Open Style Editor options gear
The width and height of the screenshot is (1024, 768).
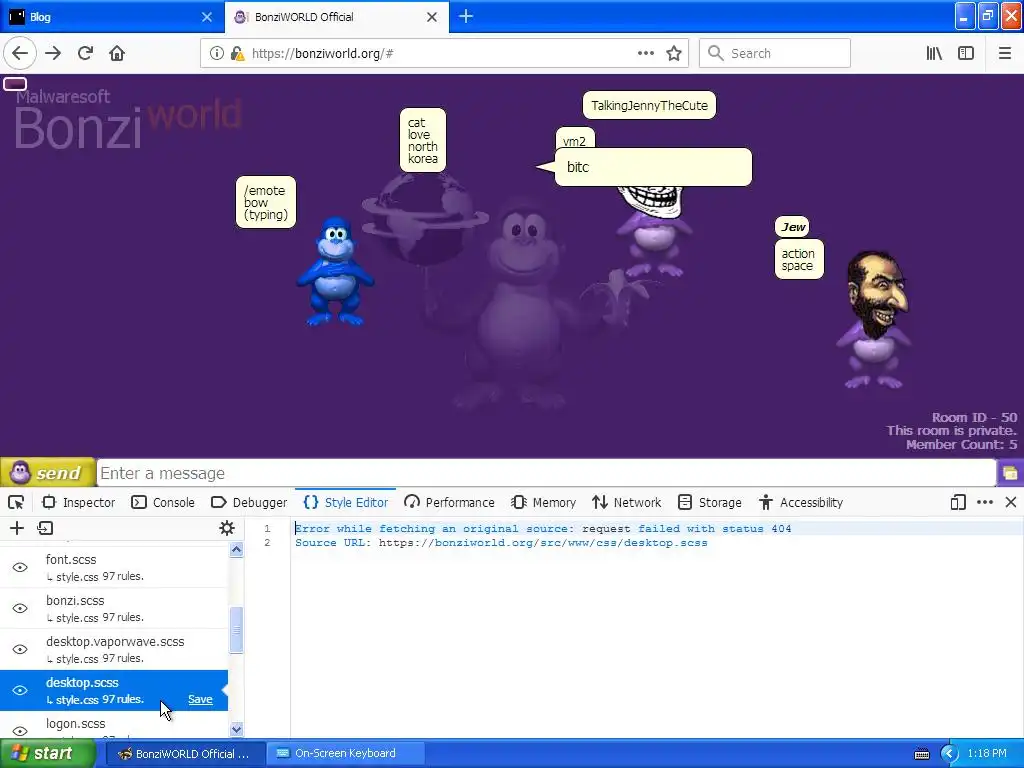[x=227, y=528]
